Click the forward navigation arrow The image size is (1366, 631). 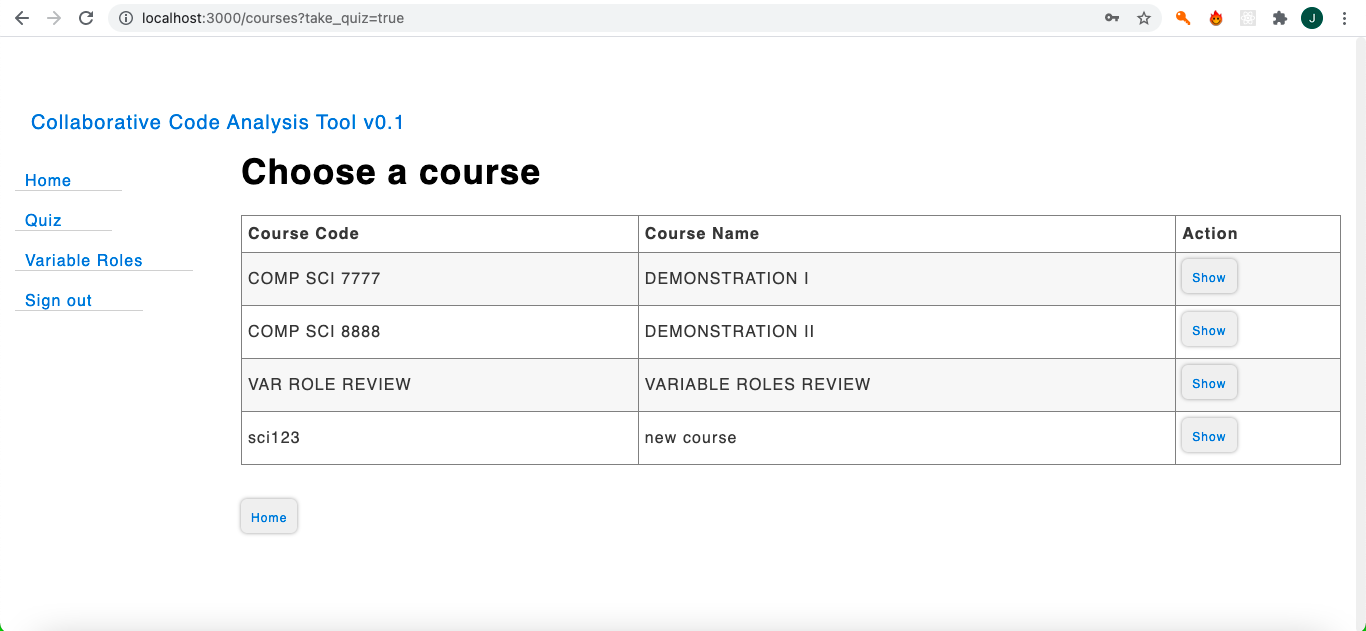(x=53, y=17)
